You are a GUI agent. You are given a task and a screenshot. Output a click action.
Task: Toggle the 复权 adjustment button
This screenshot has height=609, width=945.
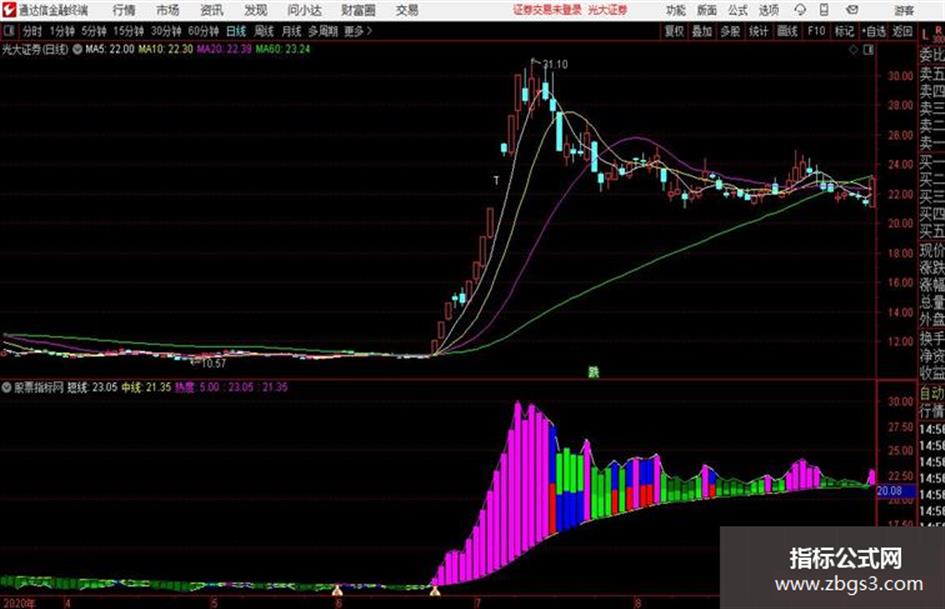click(674, 31)
